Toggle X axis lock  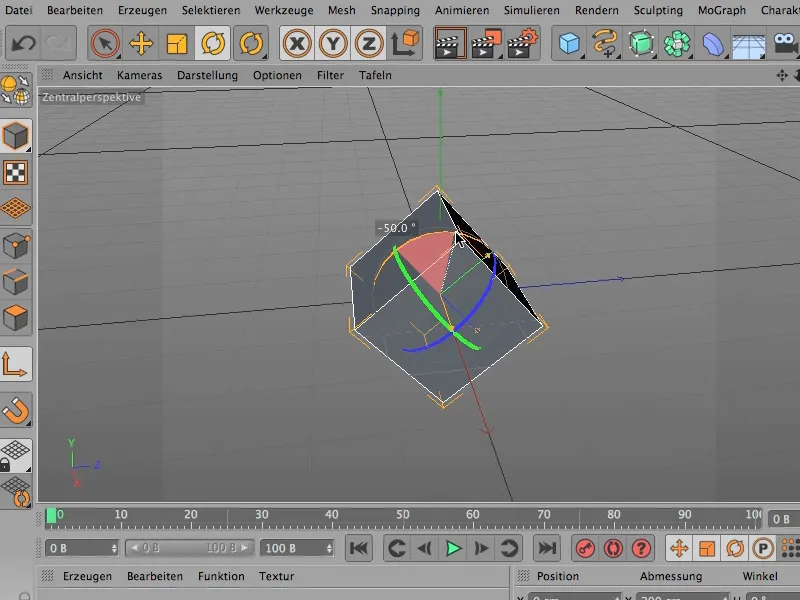296,44
